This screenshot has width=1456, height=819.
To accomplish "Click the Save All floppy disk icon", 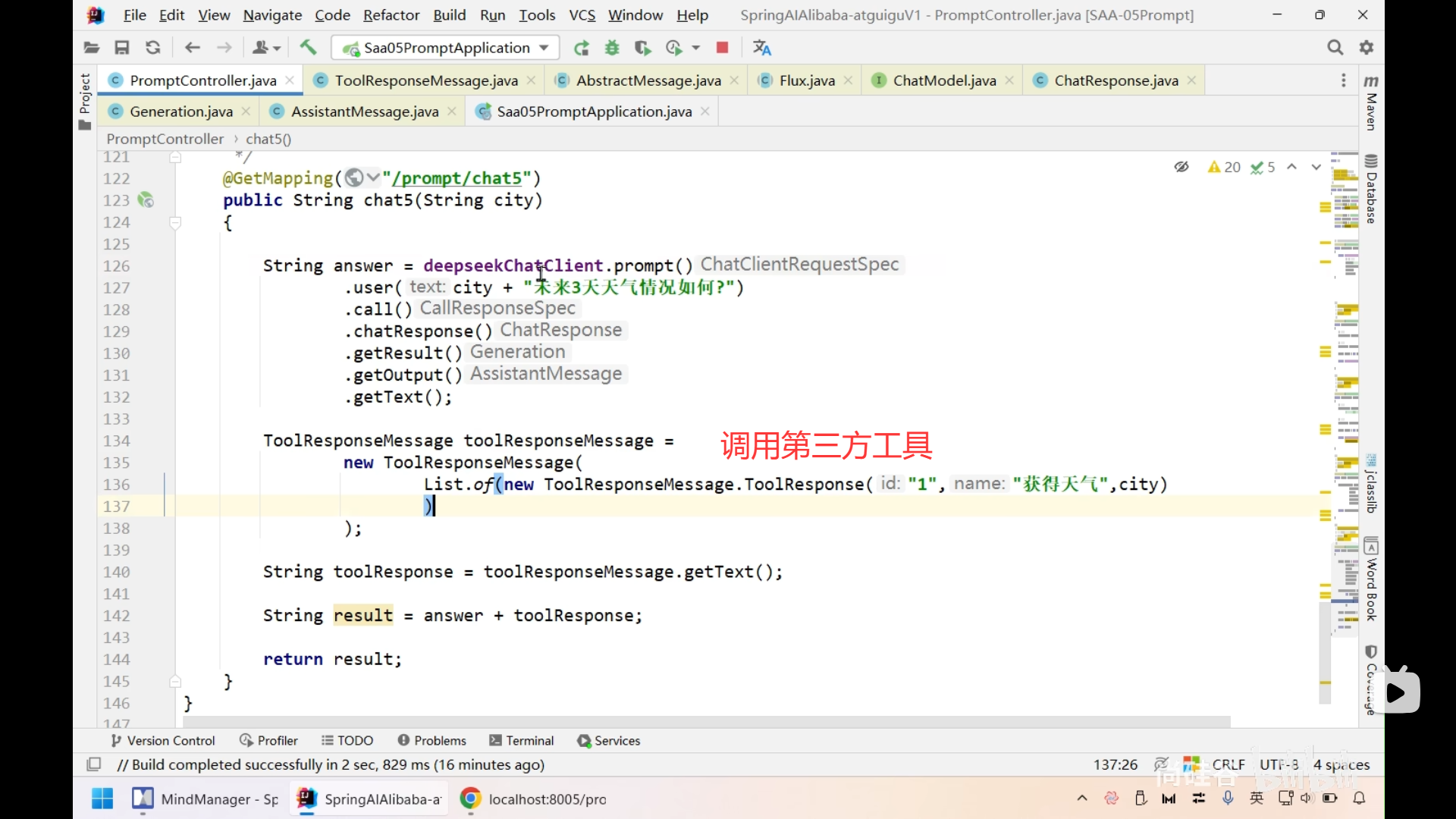I will click(121, 48).
